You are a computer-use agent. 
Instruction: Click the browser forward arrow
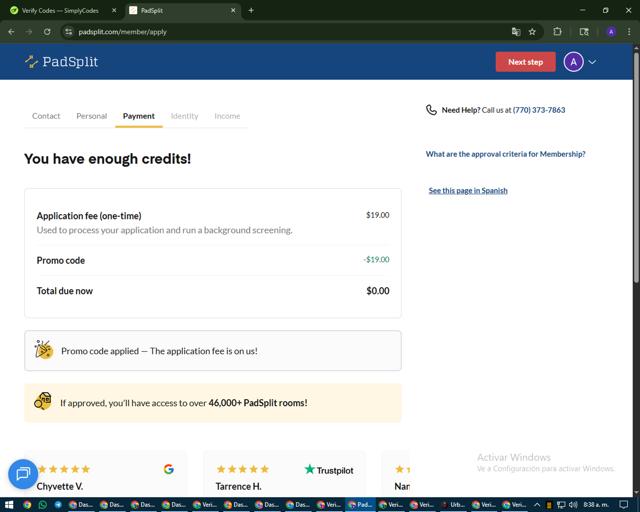pos(29,32)
